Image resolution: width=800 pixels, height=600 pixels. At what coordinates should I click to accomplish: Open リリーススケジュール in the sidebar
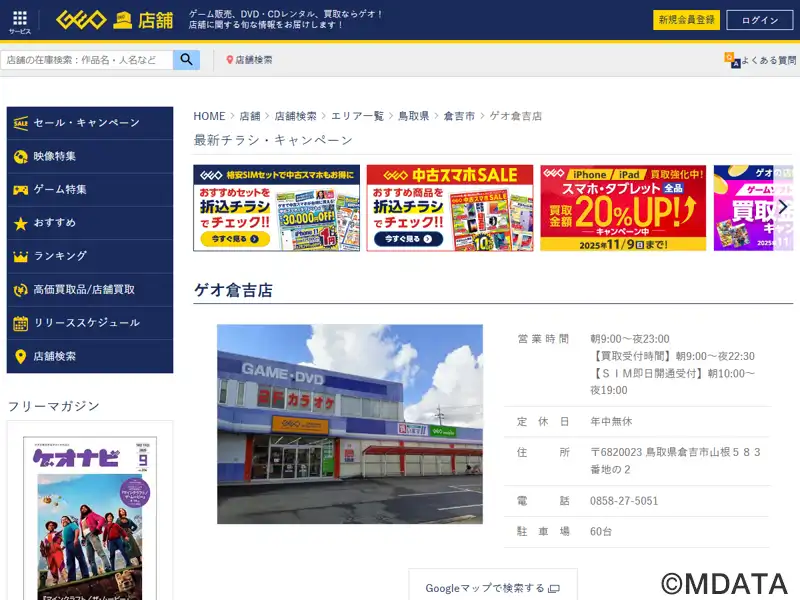coord(90,323)
